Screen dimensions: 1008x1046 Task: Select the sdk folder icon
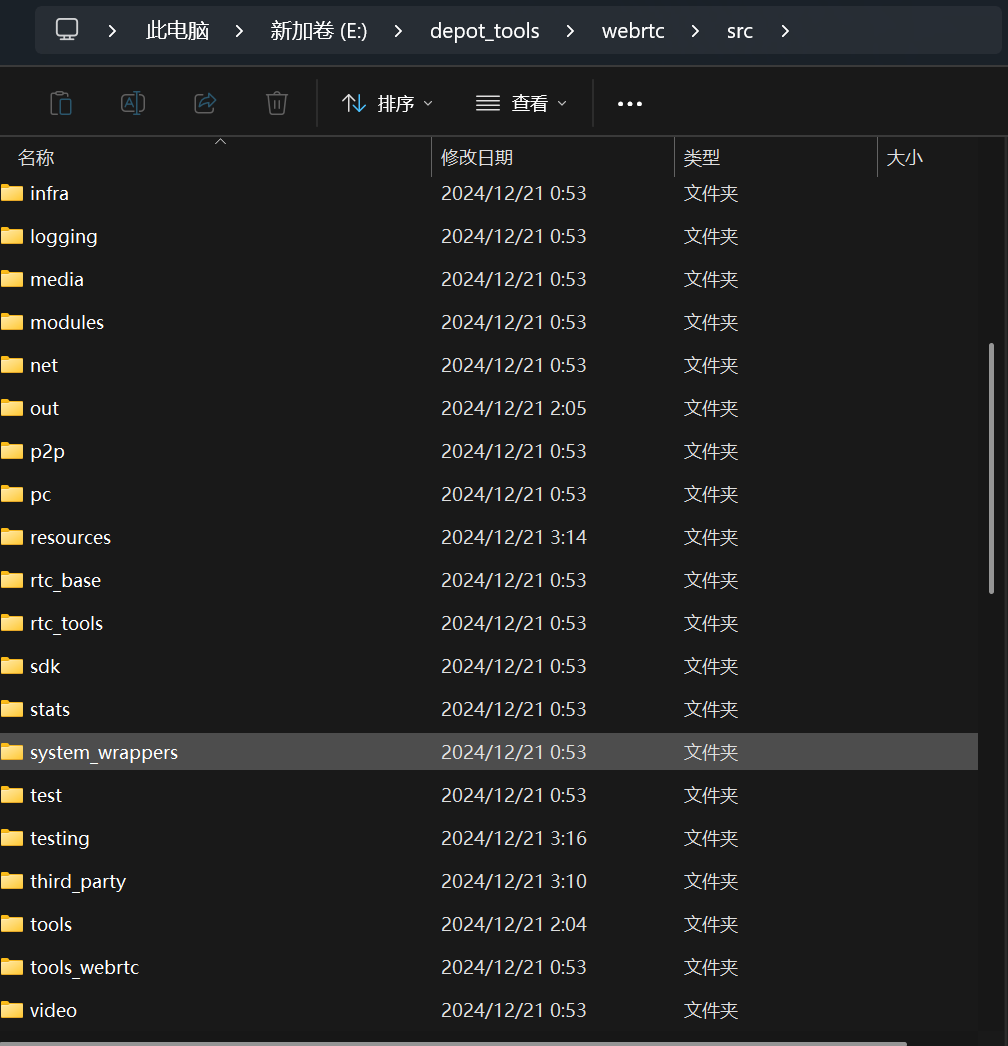click(x=12, y=666)
